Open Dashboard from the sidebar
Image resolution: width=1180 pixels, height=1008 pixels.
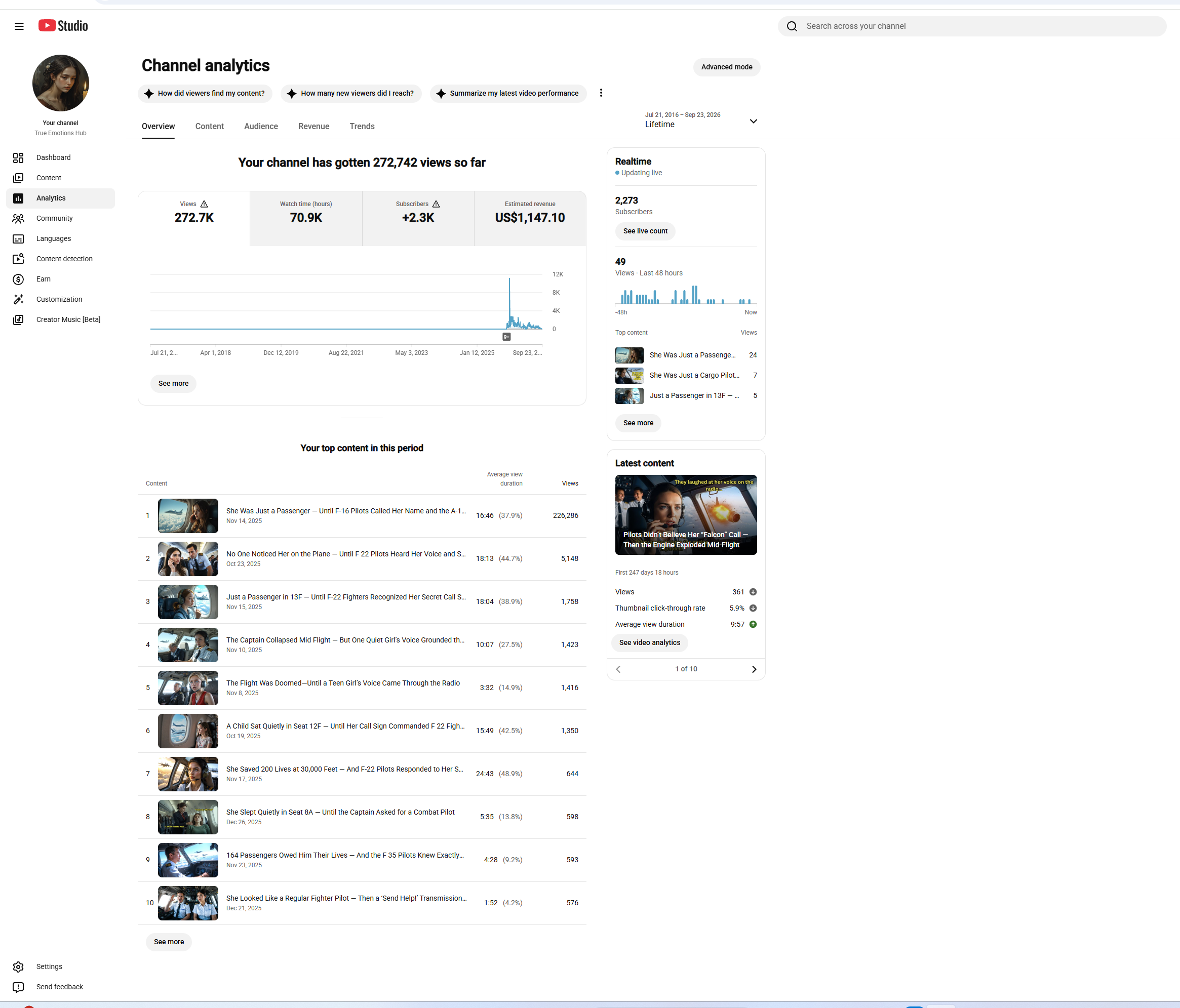[x=60, y=157]
